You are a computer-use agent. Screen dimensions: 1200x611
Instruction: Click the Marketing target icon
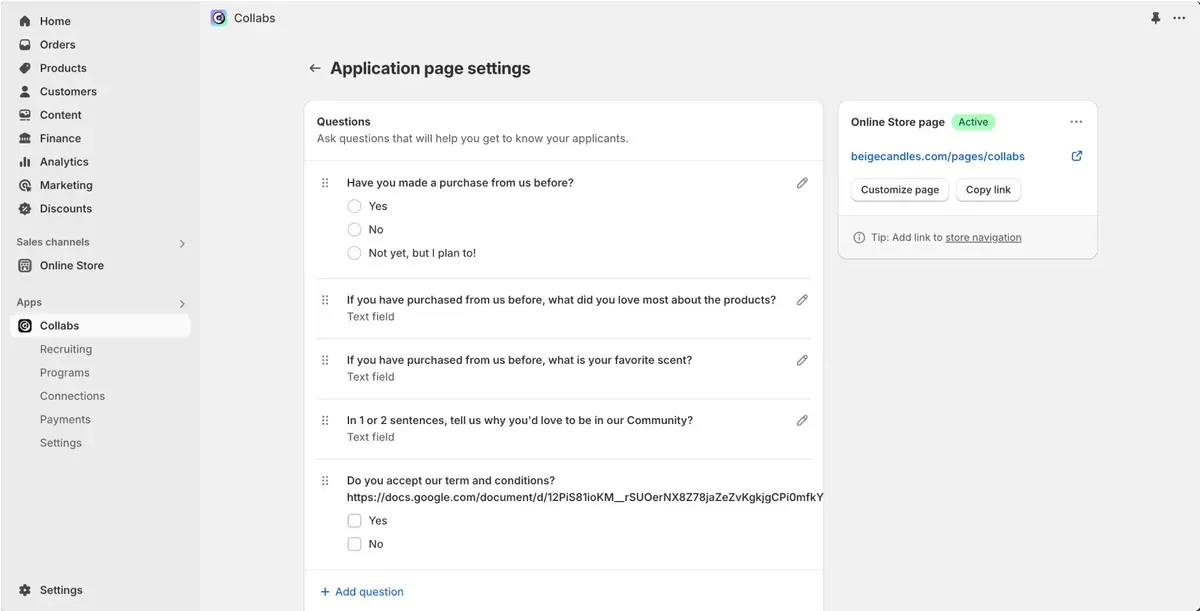[25, 185]
